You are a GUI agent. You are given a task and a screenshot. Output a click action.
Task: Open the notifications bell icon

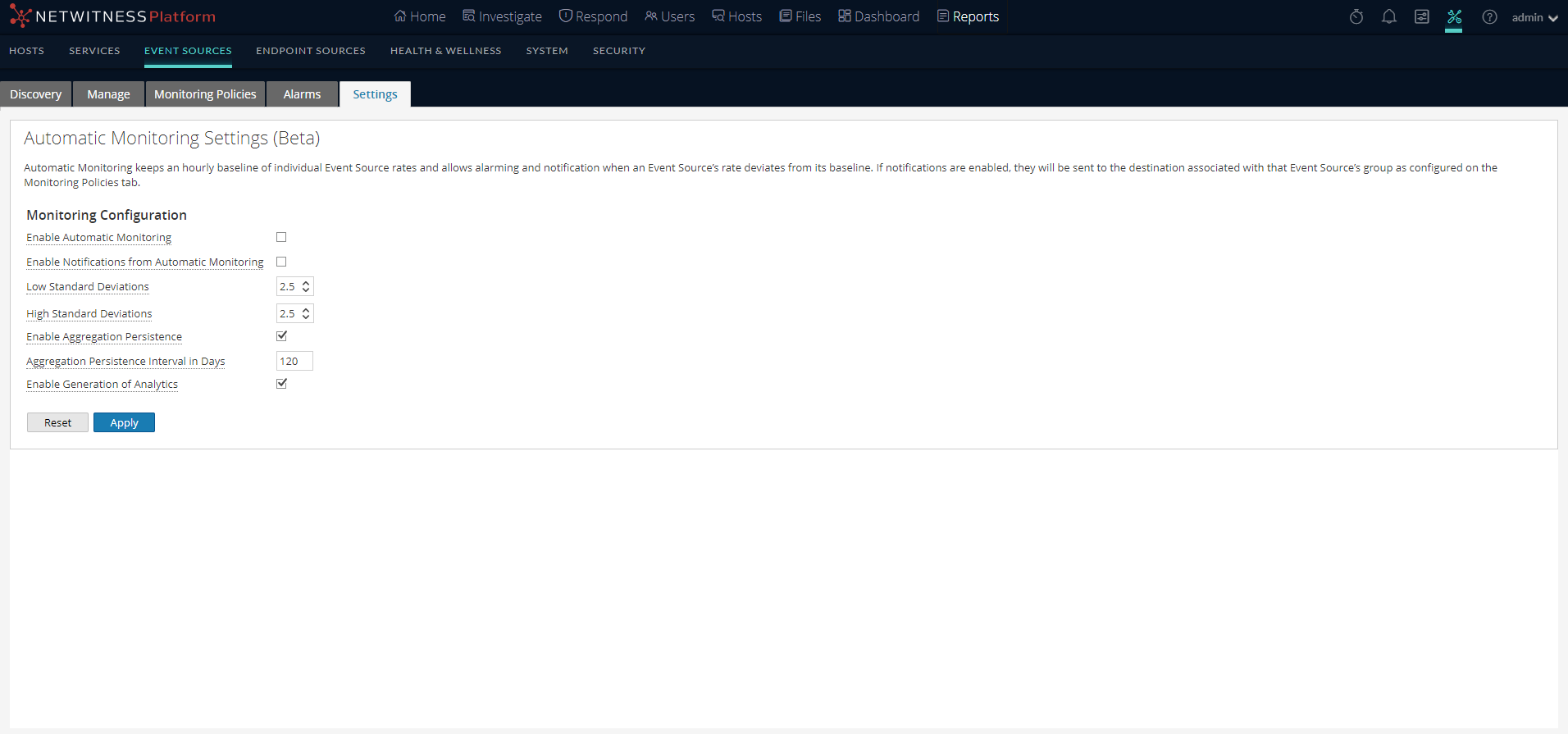[1389, 16]
